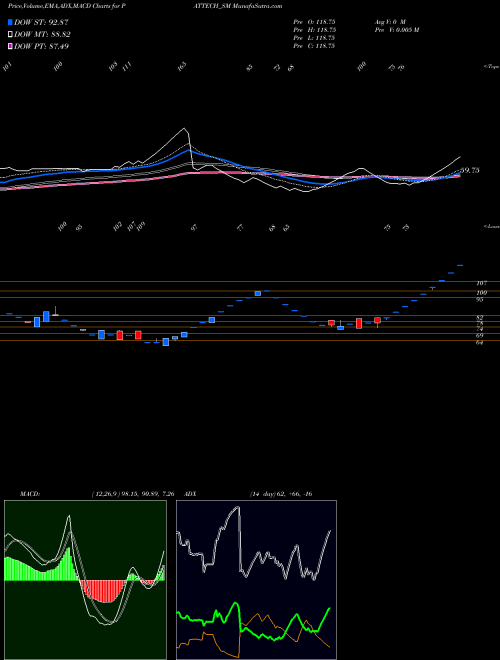The width and height of the screenshot is (500, 660).
Task: Click the '82' price level label
Action: [x=480, y=317]
